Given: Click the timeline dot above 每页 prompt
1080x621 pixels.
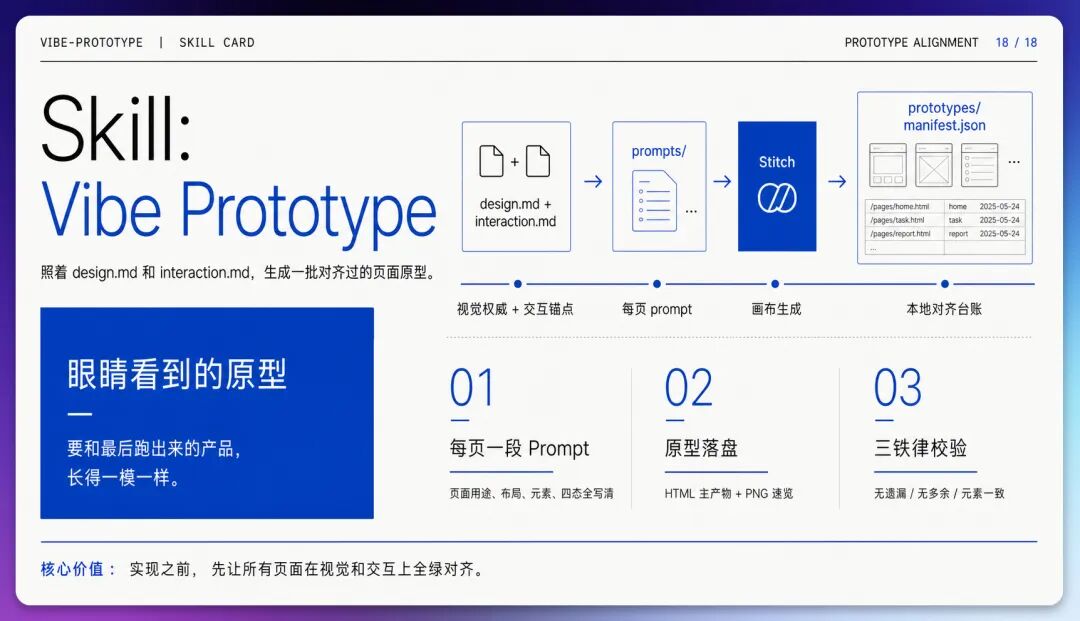Looking at the screenshot, I should (x=657, y=284).
